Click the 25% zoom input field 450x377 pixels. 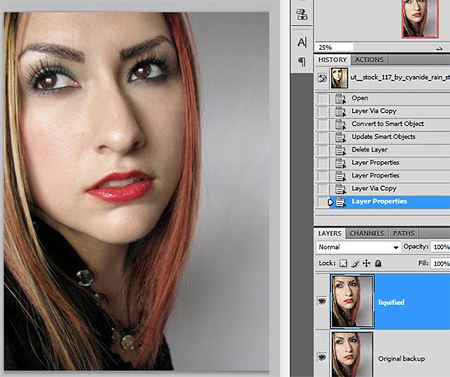coord(334,47)
